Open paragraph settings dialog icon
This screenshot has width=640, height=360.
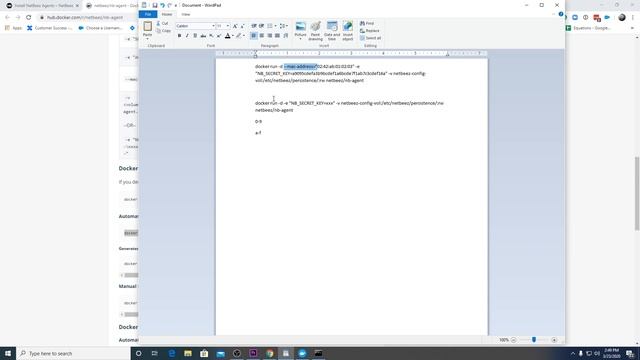coord(286,36)
